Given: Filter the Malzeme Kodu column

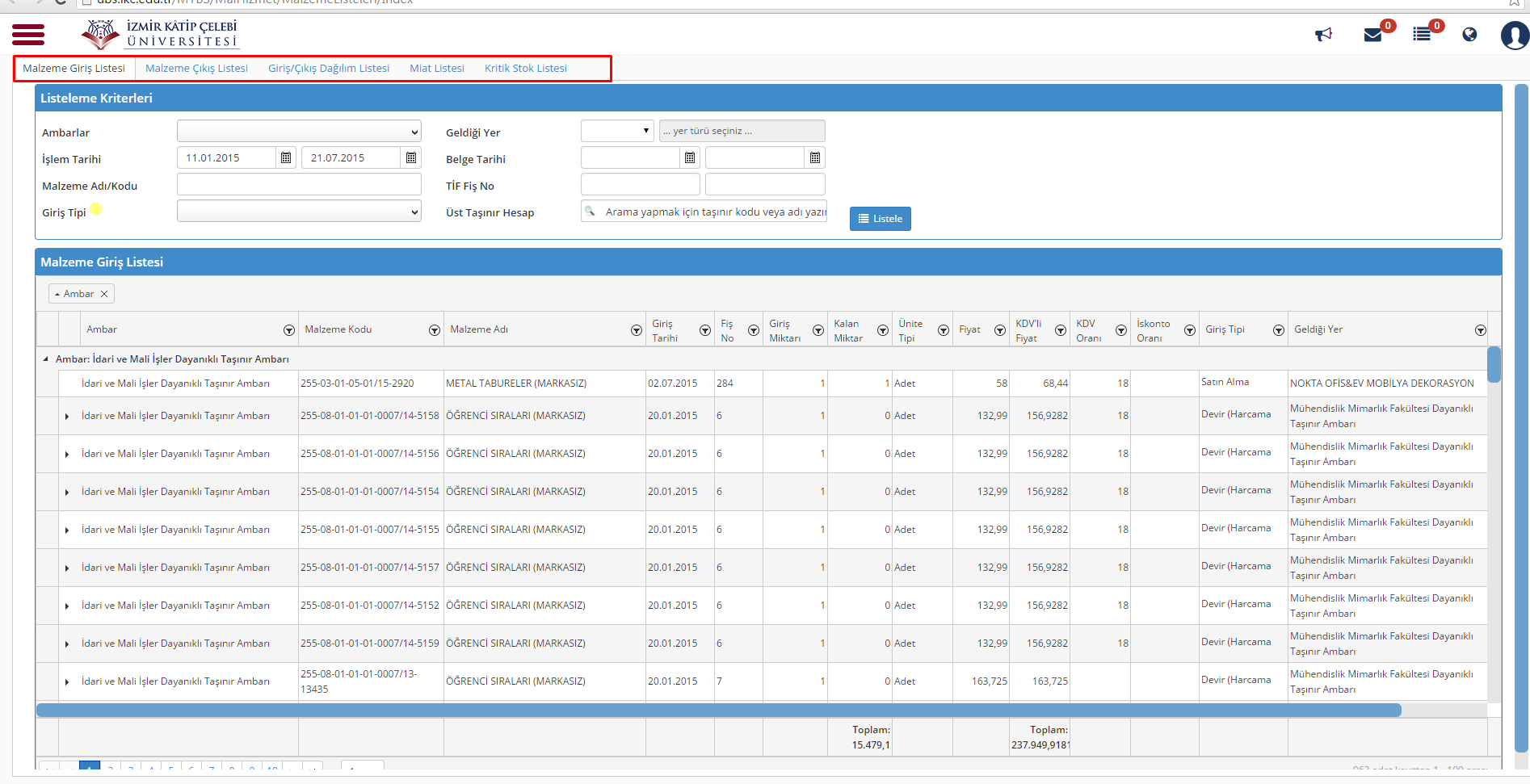Looking at the screenshot, I should point(435,330).
